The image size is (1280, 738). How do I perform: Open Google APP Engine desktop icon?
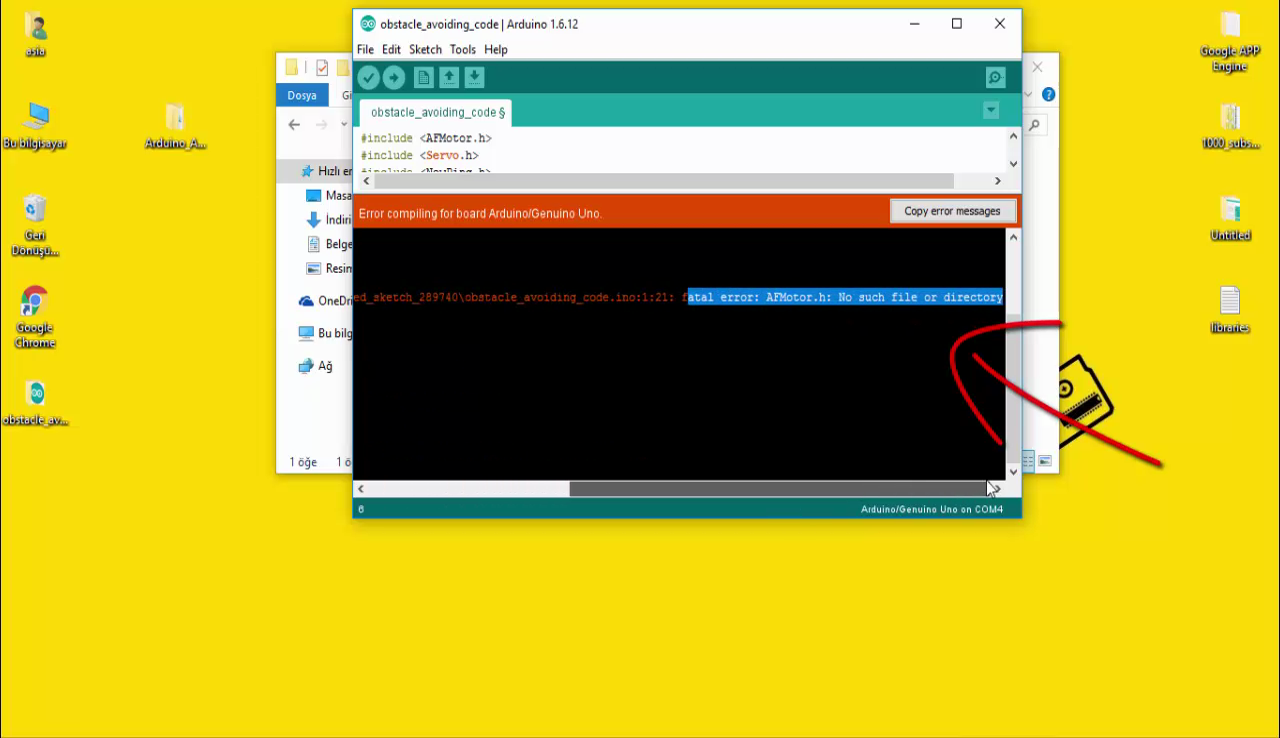point(1230,42)
